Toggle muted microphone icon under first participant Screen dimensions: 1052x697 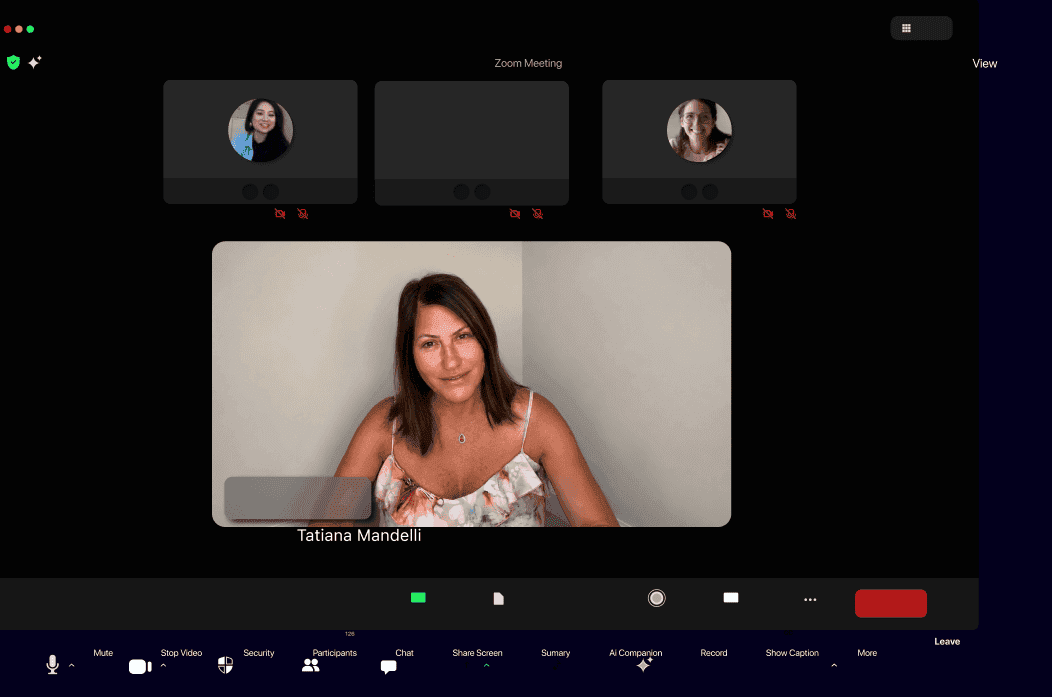[303, 214]
